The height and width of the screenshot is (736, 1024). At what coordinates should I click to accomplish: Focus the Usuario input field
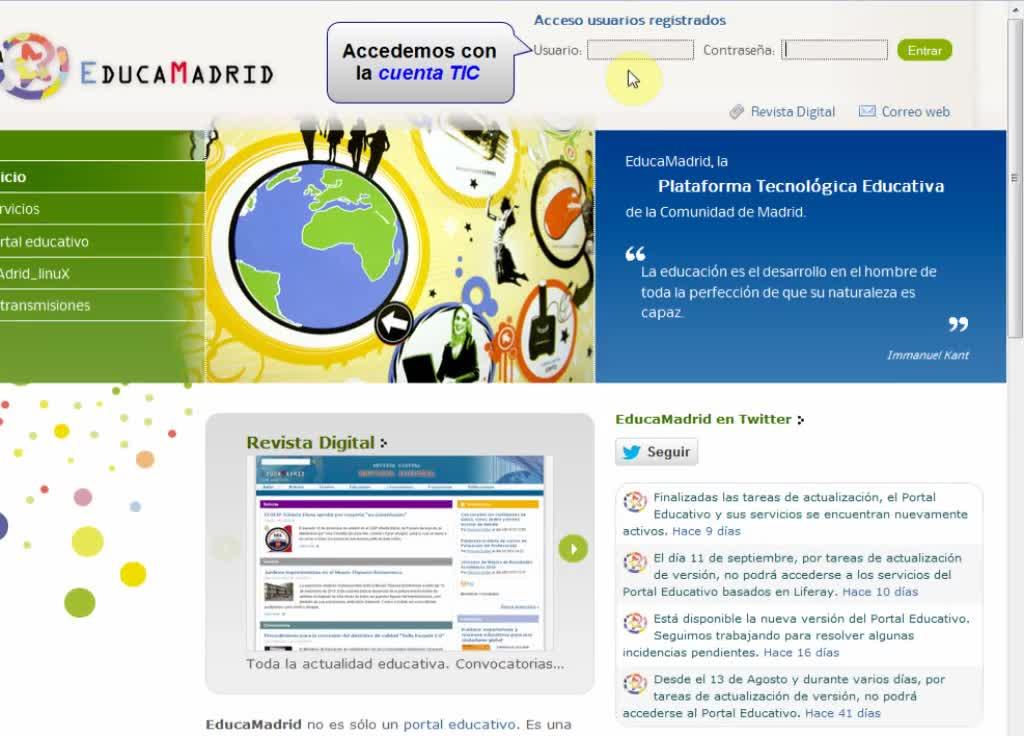(640, 50)
